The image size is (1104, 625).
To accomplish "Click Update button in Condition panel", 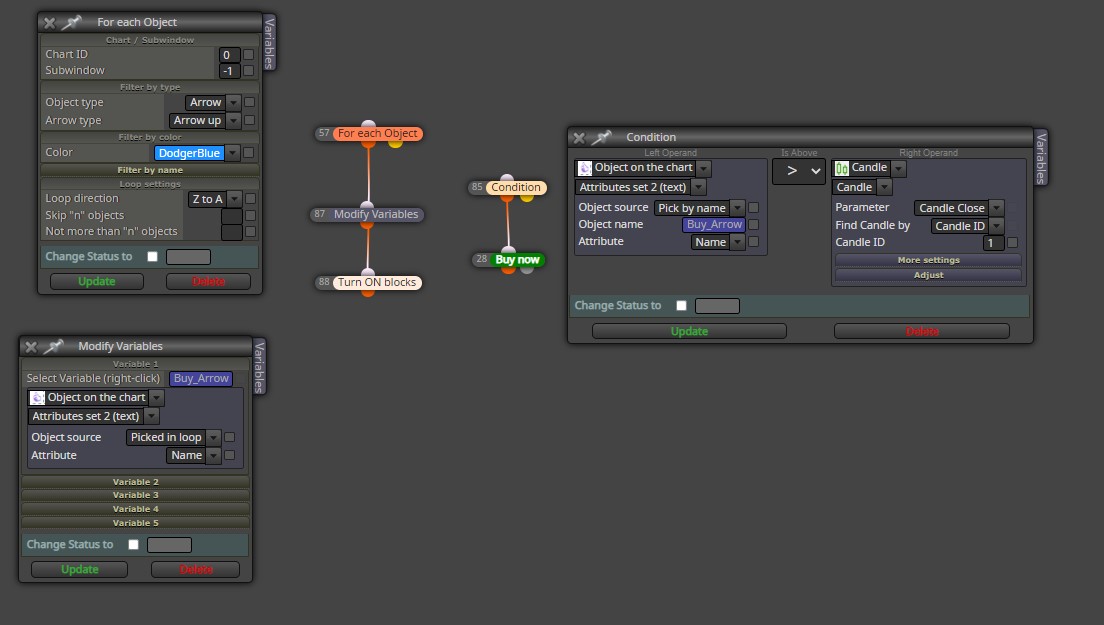I will [x=689, y=332].
